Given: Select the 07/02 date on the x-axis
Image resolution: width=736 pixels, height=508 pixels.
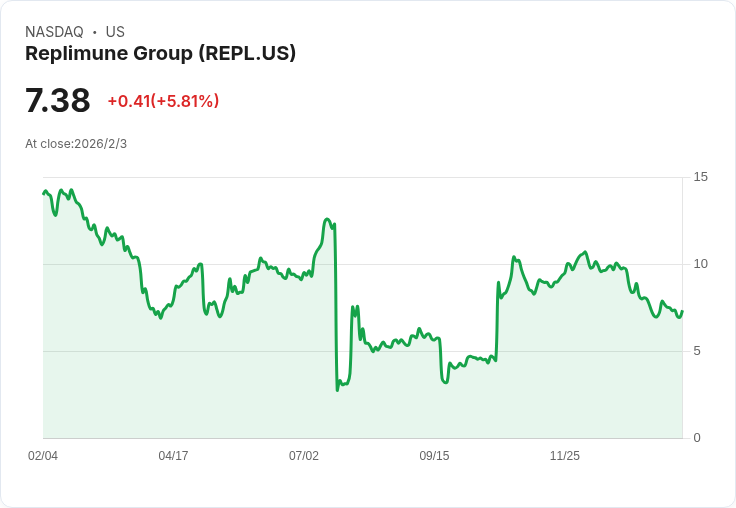Looking at the screenshot, I should click(x=304, y=456).
